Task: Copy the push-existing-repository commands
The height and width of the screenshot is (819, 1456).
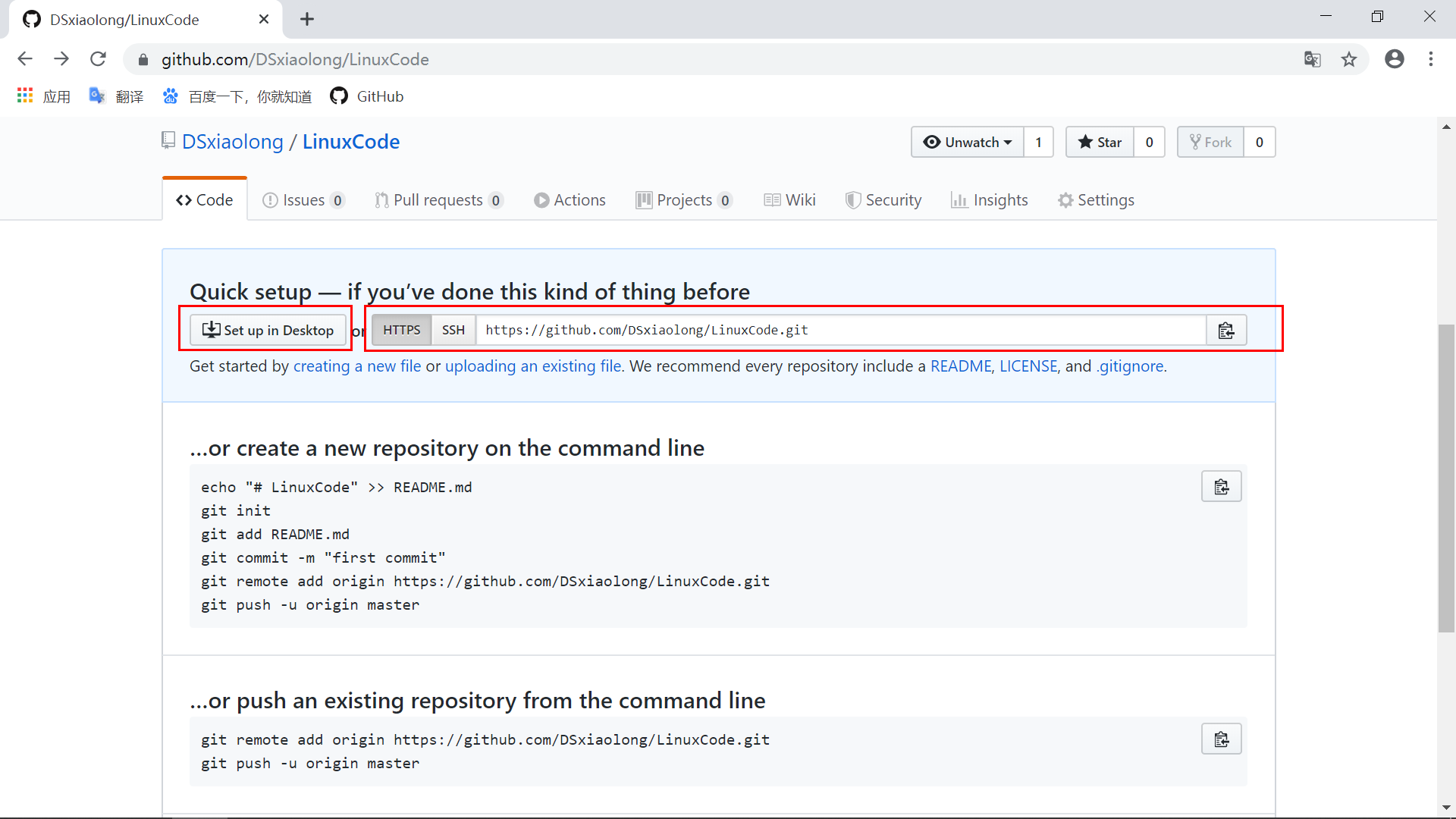Action: pyautogui.click(x=1221, y=739)
